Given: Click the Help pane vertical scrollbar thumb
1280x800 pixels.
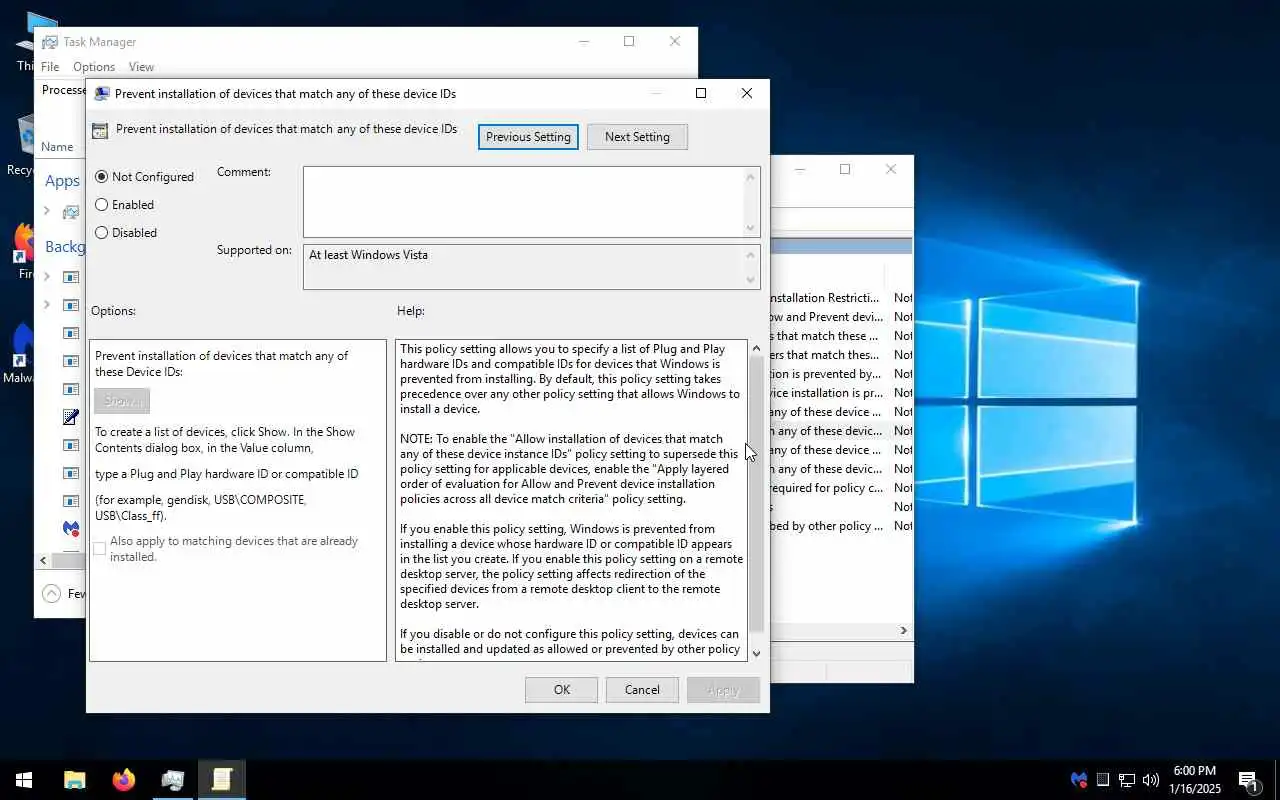Looking at the screenshot, I should [x=756, y=493].
